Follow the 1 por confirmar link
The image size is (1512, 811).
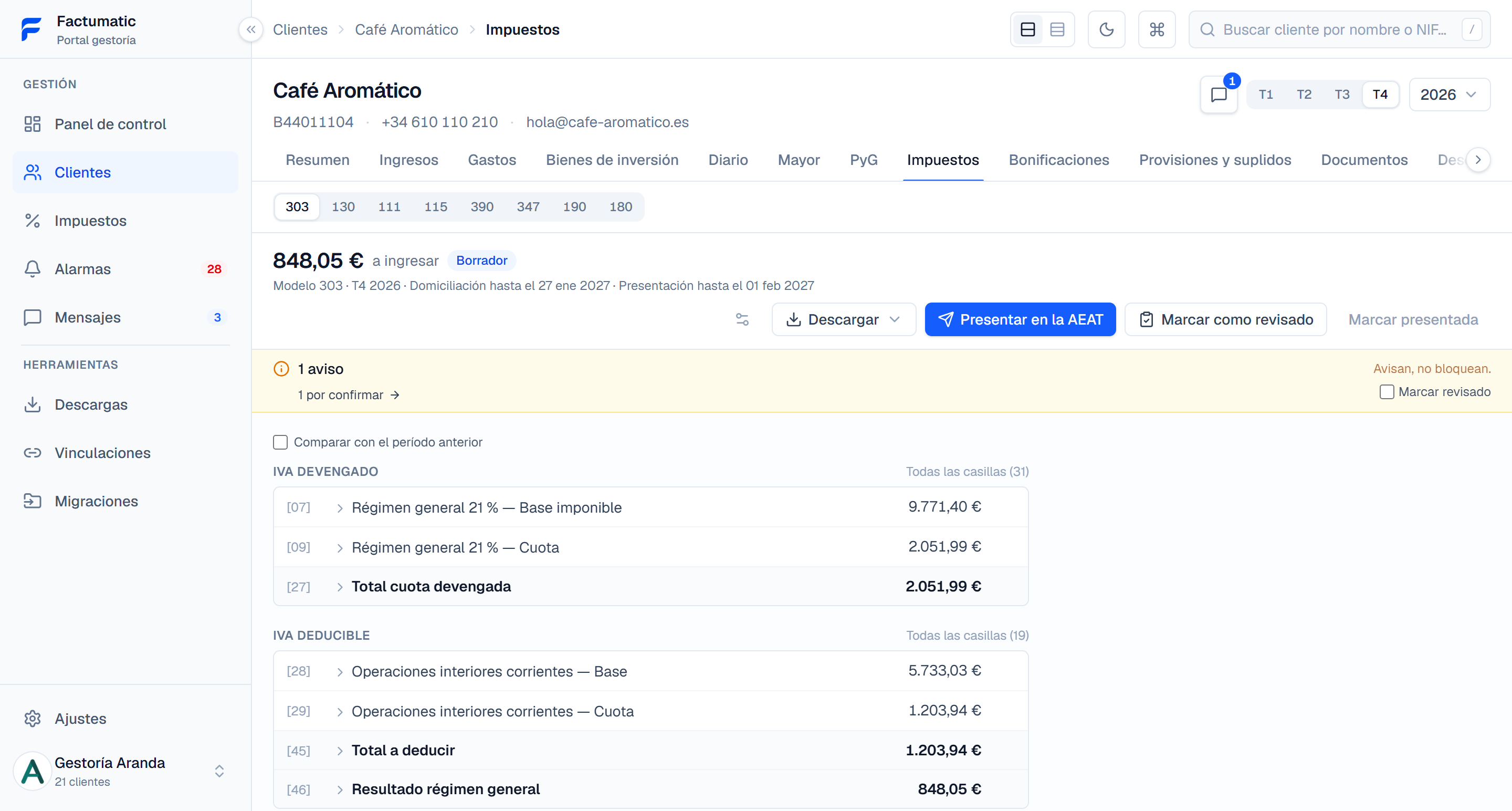[x=349, y=394]
